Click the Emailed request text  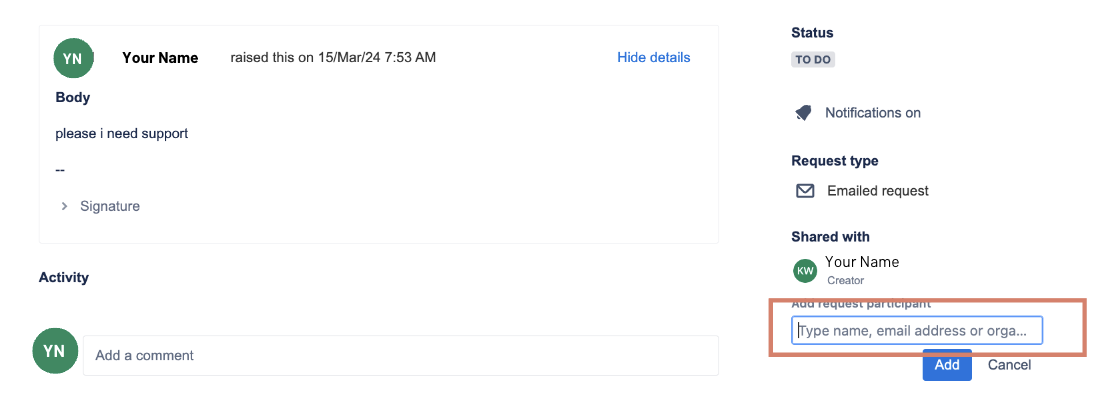[x=877, y=191]
